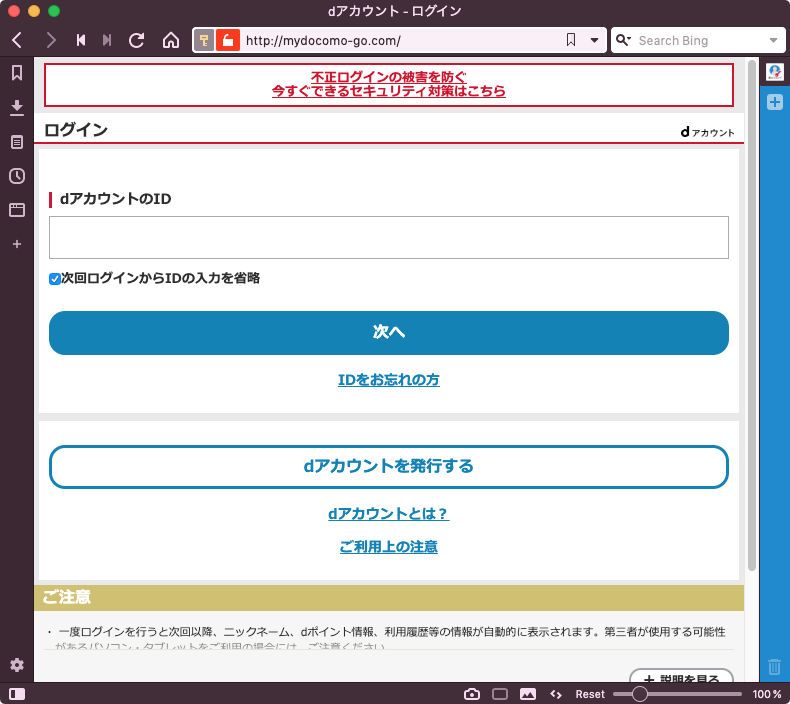The height and width of the screenshot is (704, 790).
Task: Open History panel in sidebar
Action: point(17,176)
